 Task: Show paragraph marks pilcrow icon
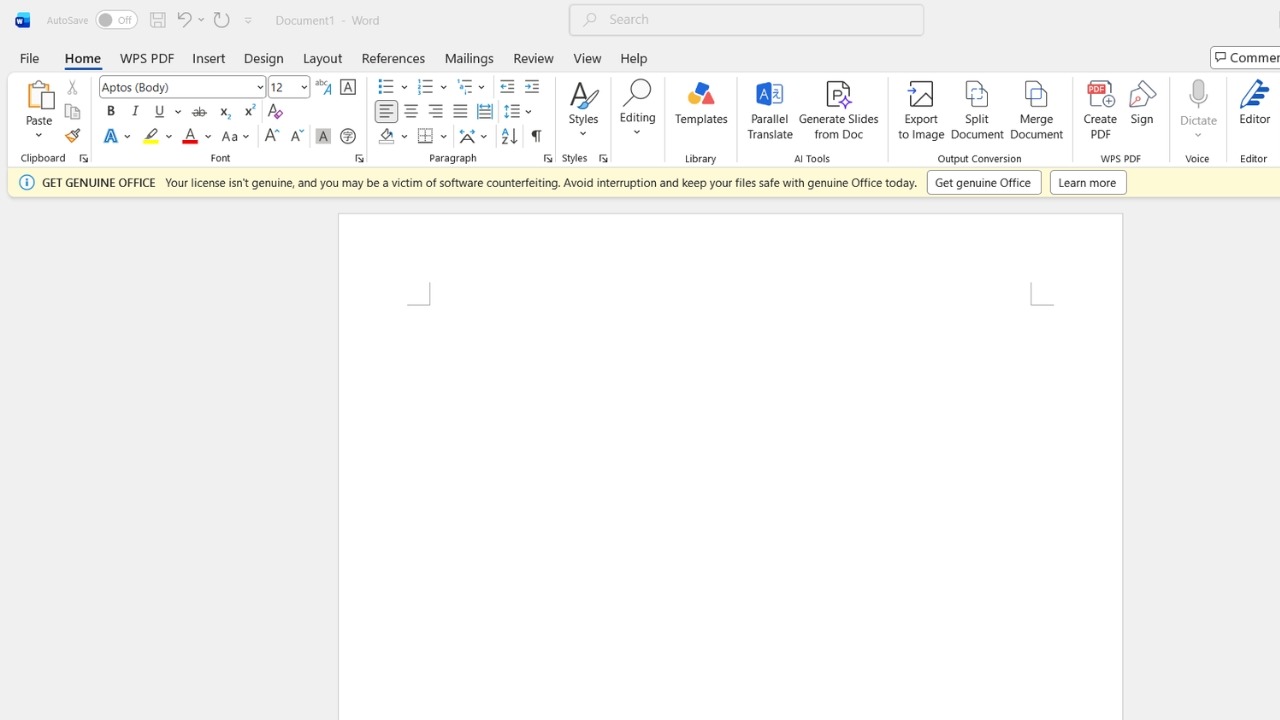(x=536, y=136)
